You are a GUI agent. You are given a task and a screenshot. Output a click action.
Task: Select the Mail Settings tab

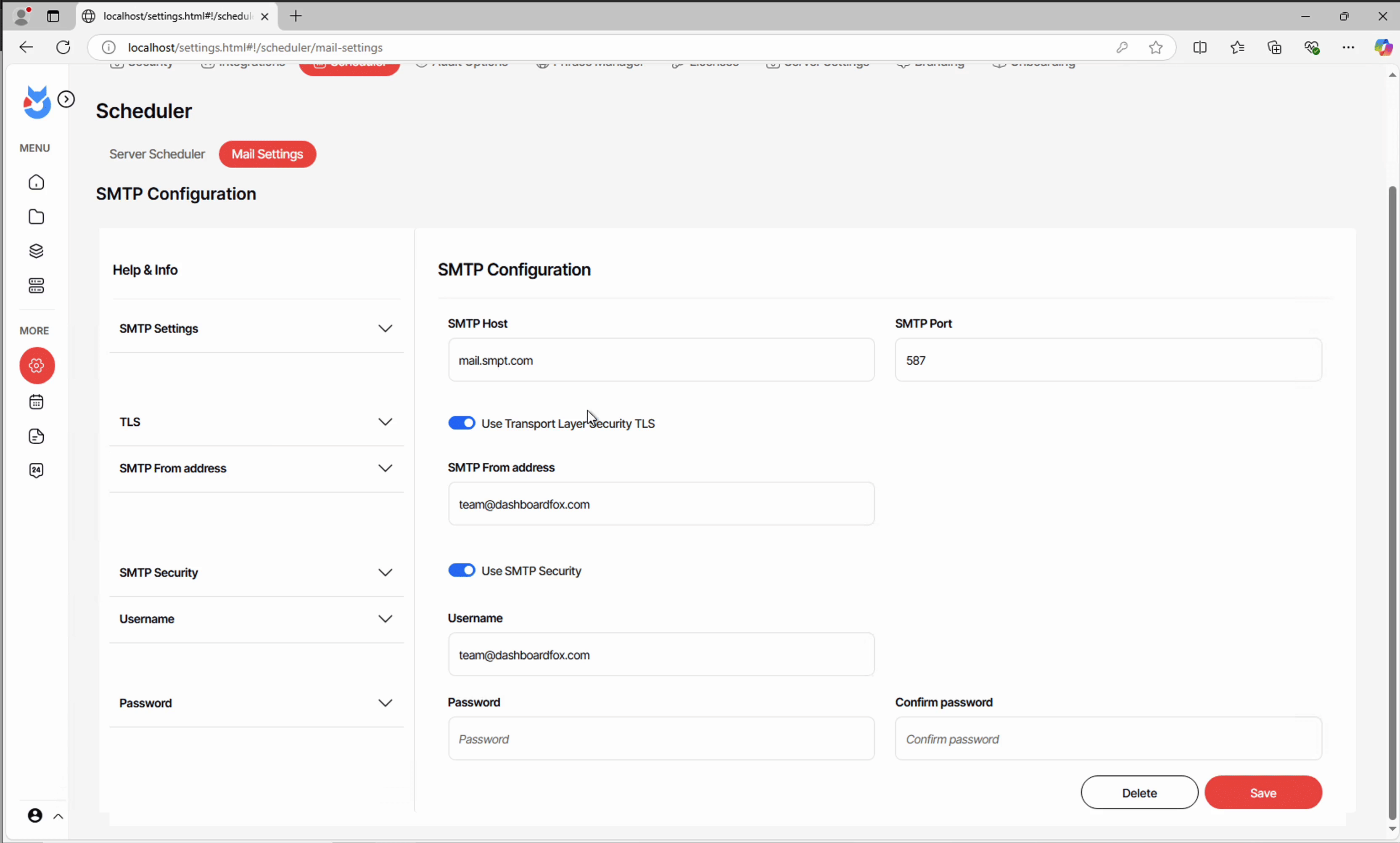click(x=267, y=154)
